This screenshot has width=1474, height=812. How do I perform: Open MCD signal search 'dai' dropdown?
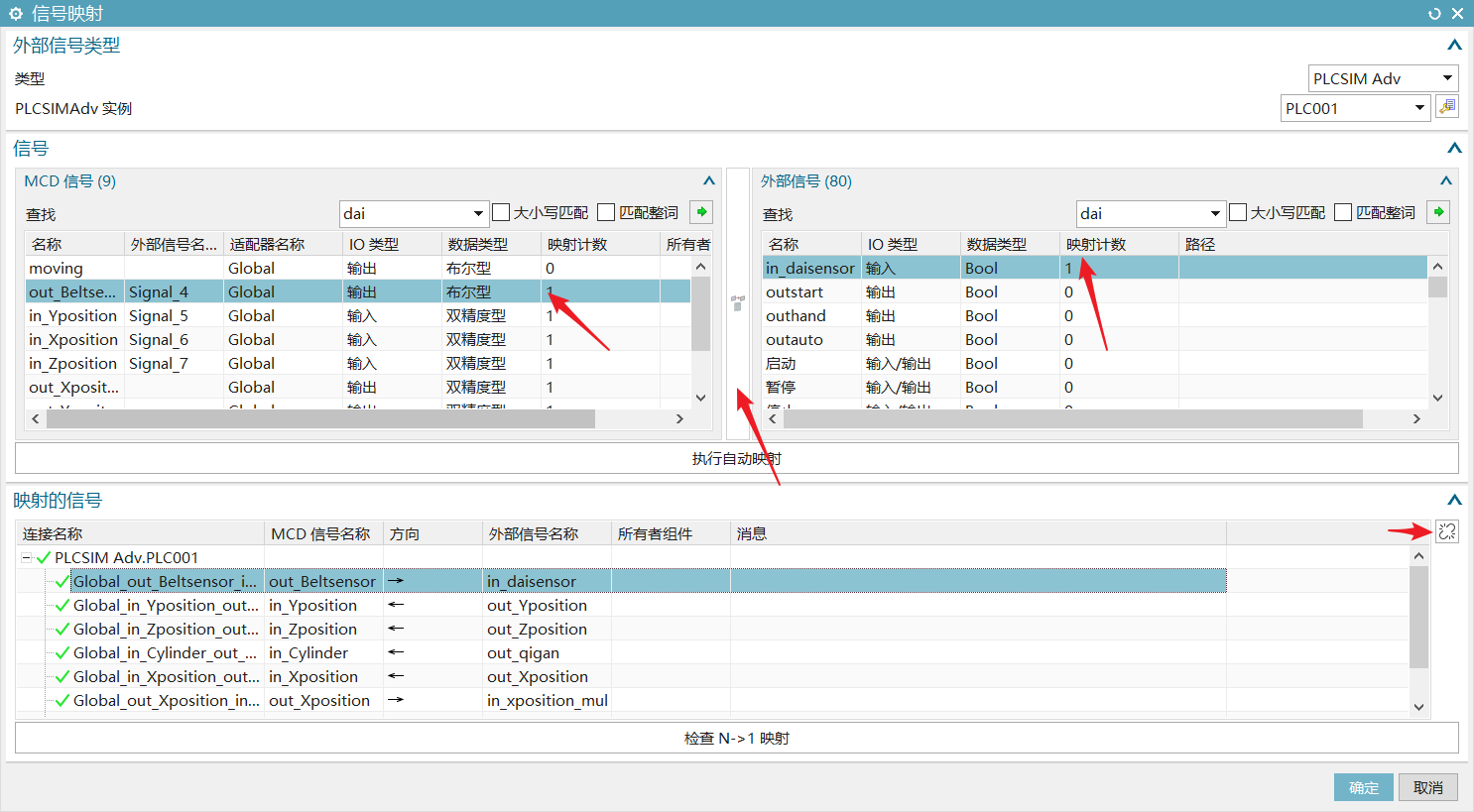click(x=478, y=213)
